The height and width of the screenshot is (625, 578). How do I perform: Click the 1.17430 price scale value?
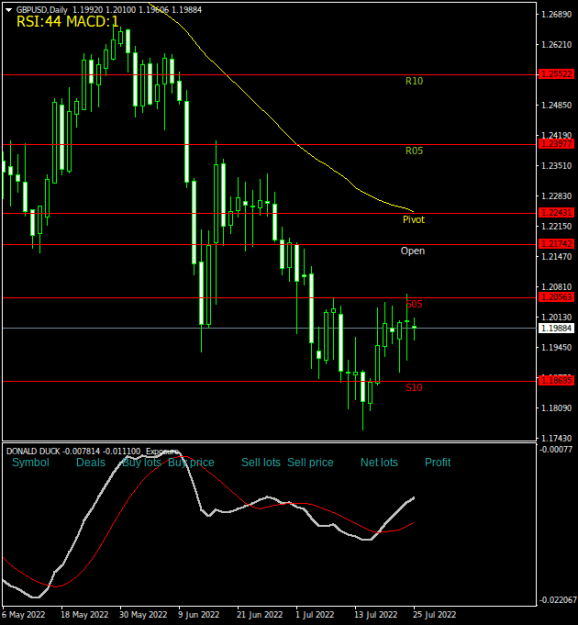(x=556, y=438)
